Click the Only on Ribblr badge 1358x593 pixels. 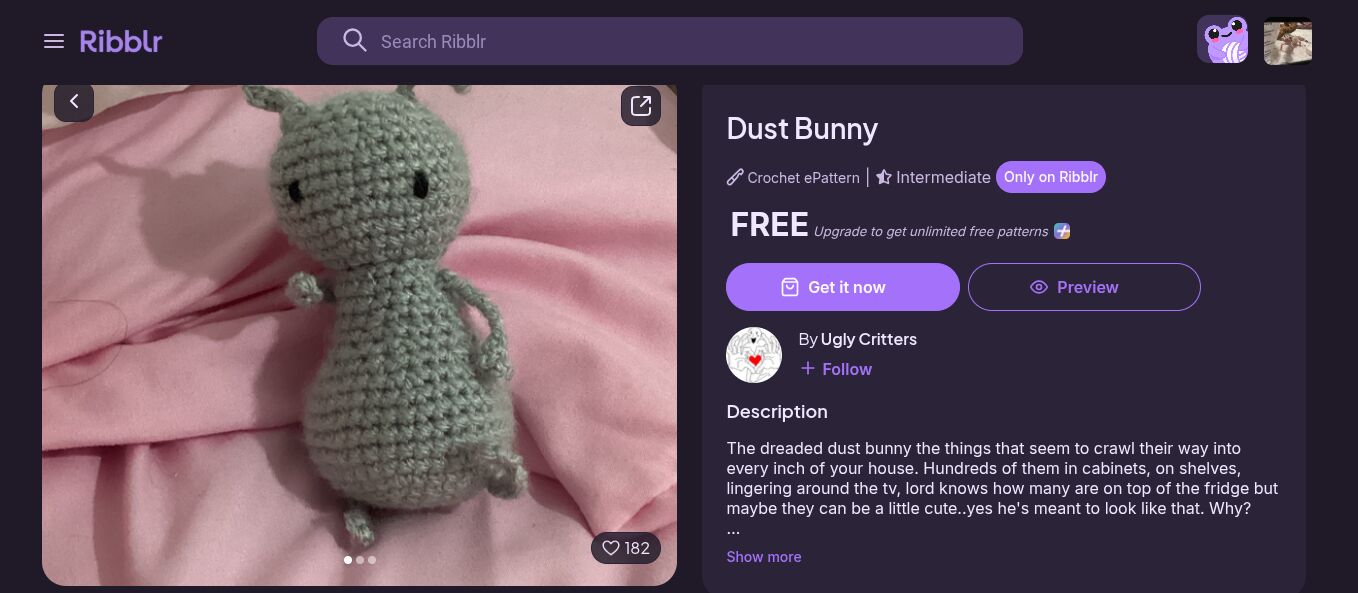click(x=1050, y=177)
